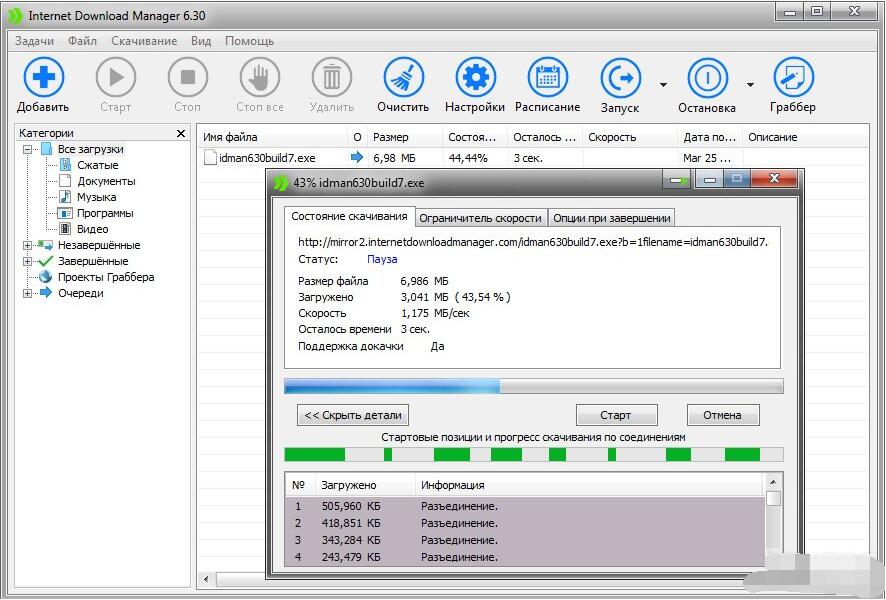The image size is (886, 600).
Task: Close the Категории panel with the X
Action: [x=181, y=133]
